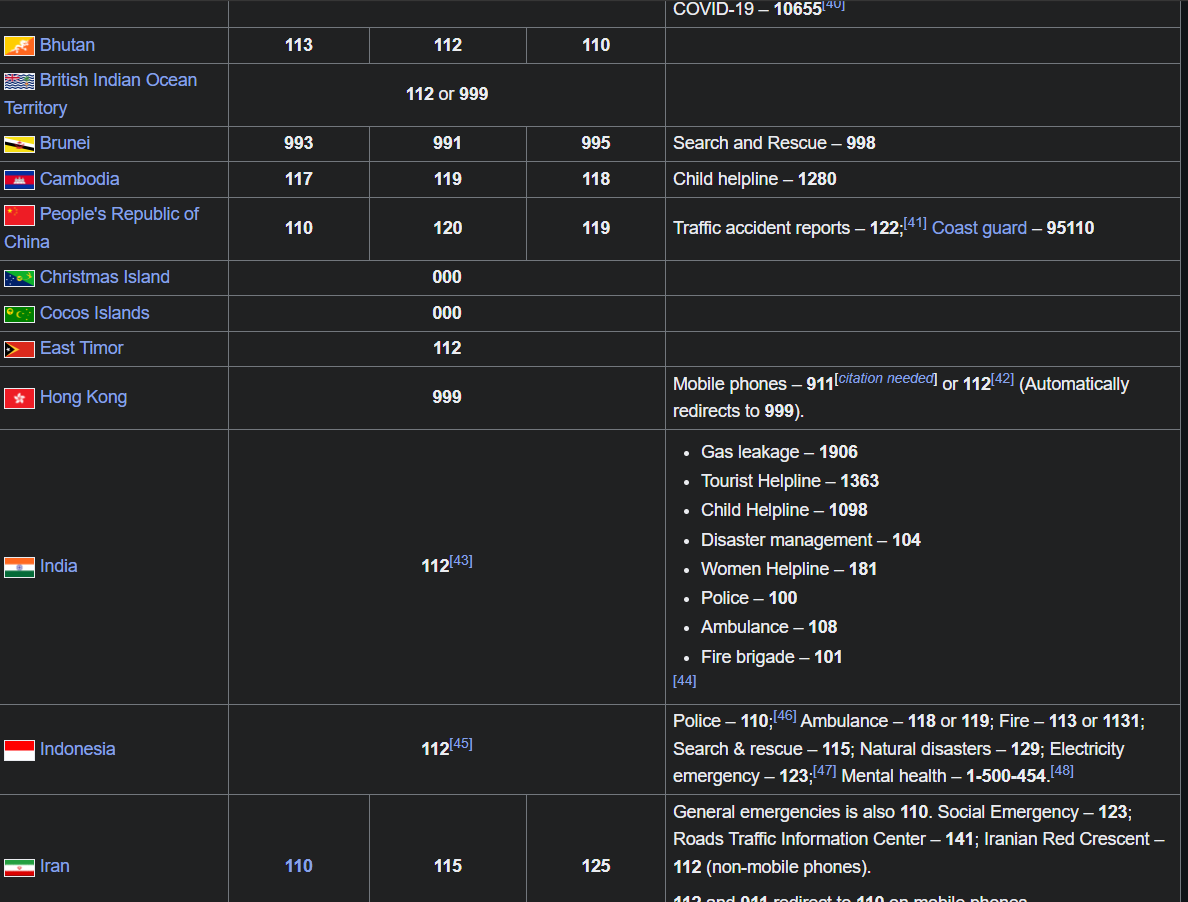Open the Iran country link
This screenshot has height=902, width=1188.
(x=55, y=866)
